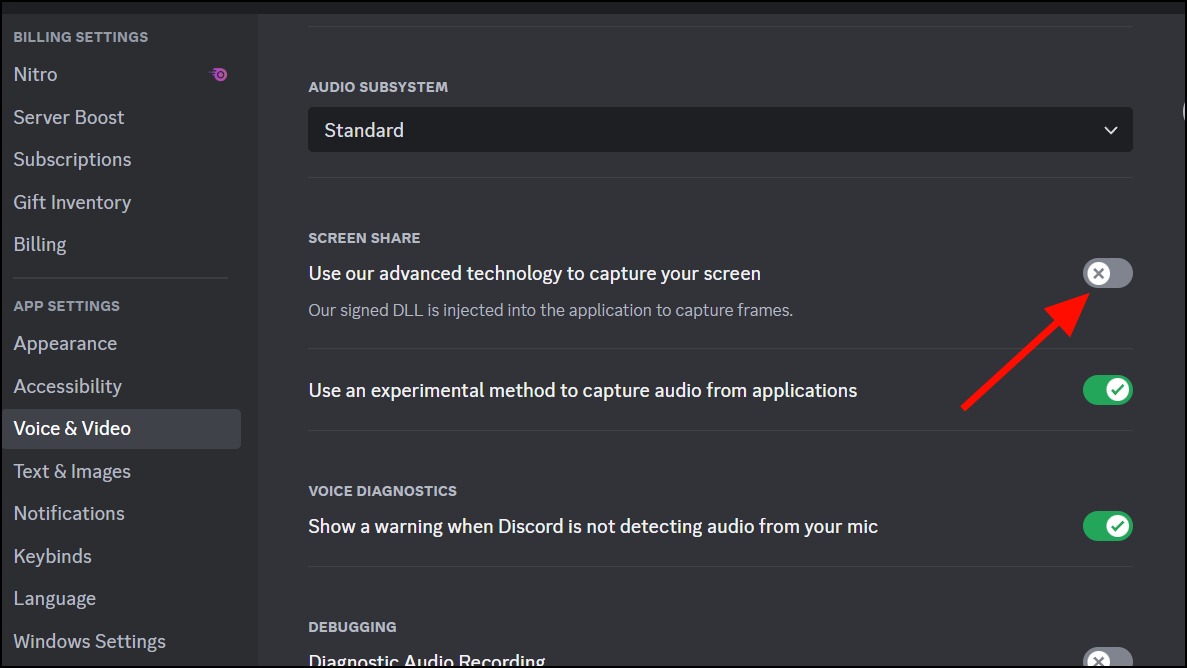
Task: Click the AUDIO SUBSYSTEM heading
Action: coord(378,87)
